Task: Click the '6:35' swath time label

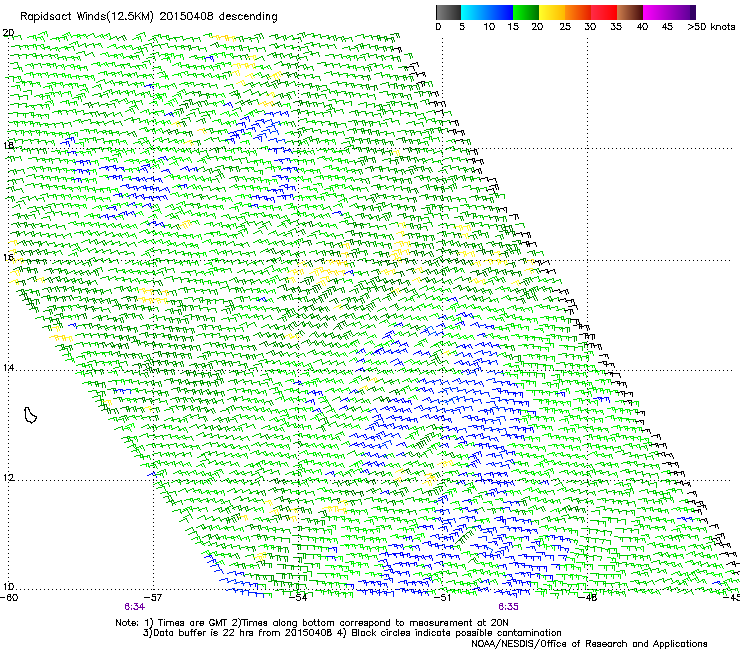Action: pos(508,607)
